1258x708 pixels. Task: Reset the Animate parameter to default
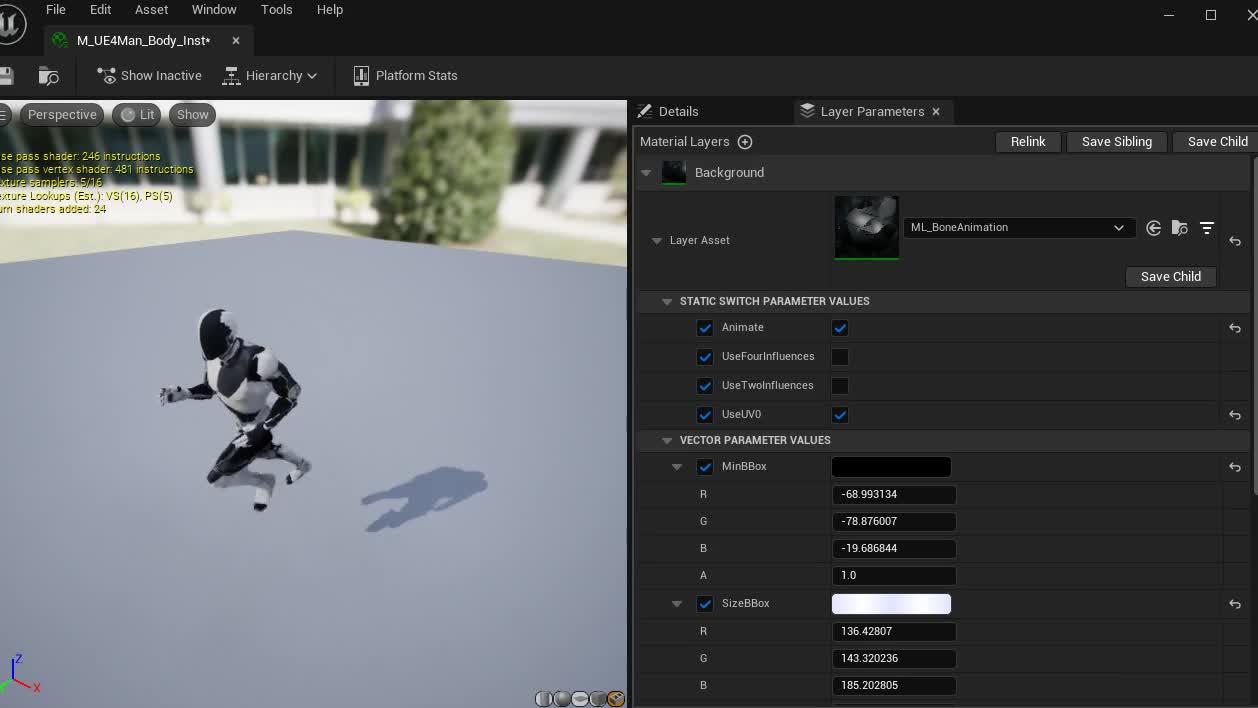point(1234,327)
